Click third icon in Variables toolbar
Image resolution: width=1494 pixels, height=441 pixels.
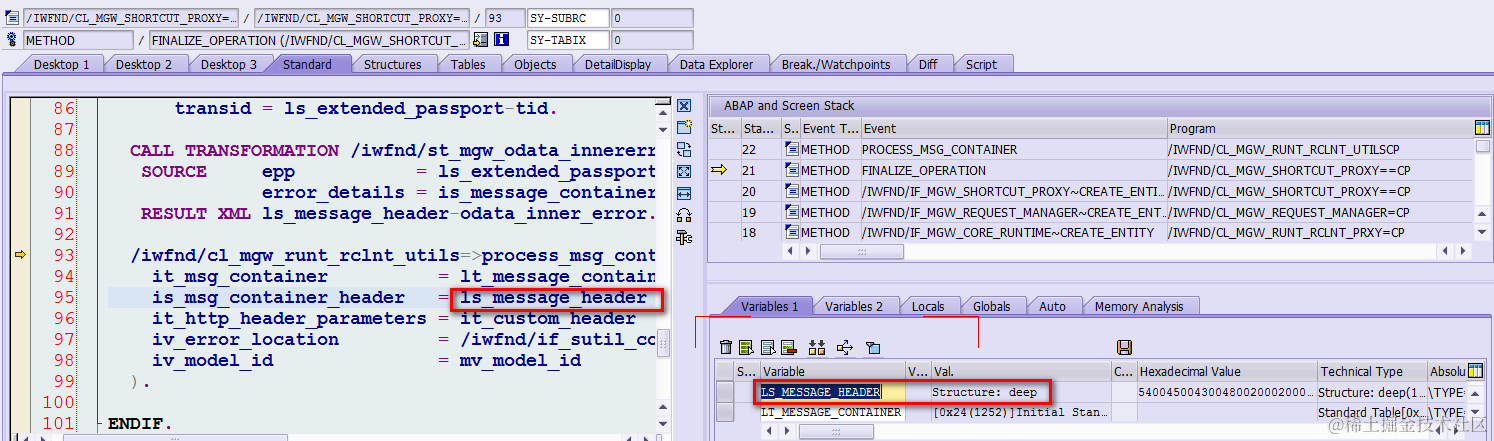(x=767, y=348)
